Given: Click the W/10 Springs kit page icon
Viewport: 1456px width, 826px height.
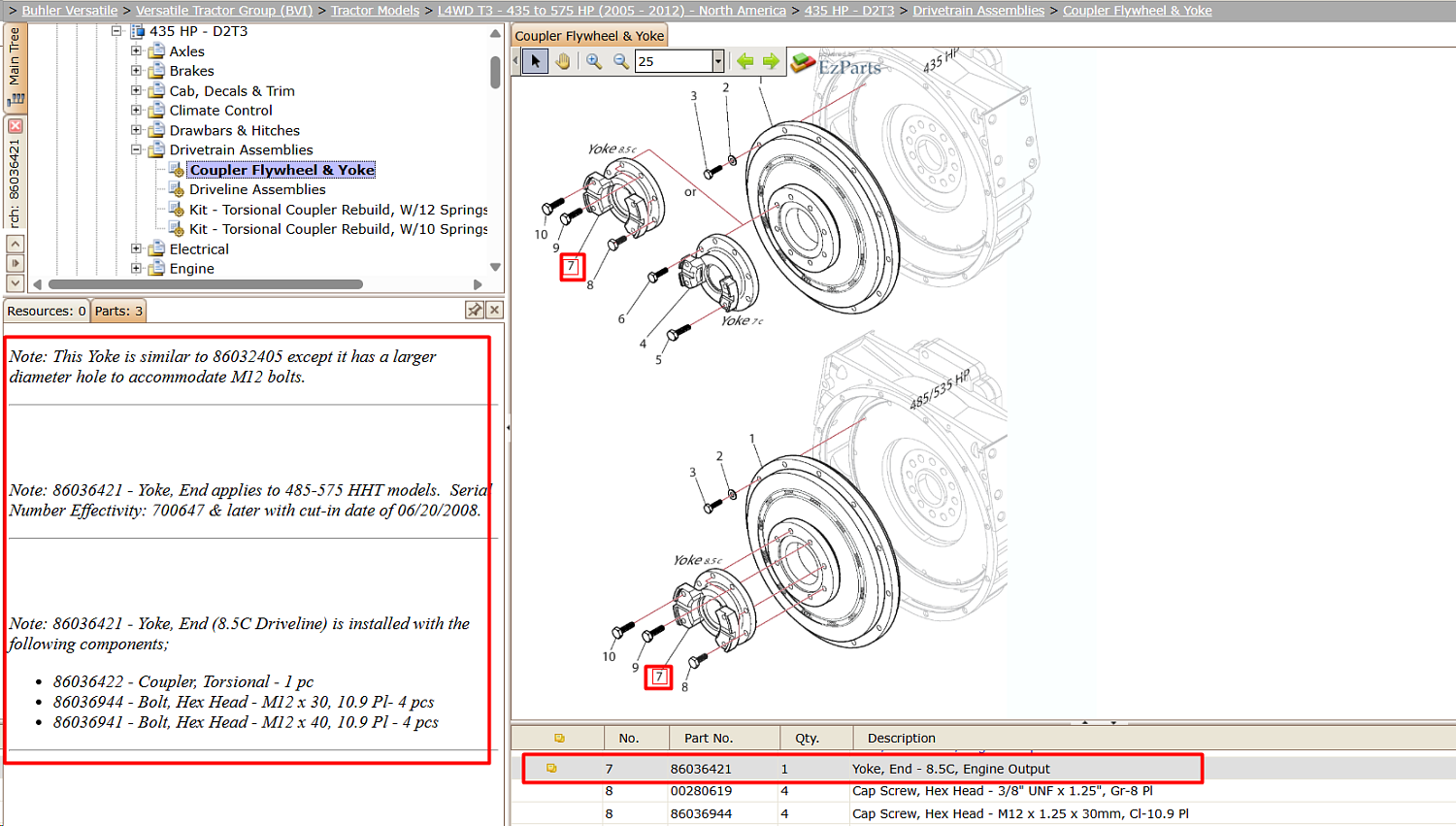Looking at the screenshot, I should pyautogui.click(x=177, y=229).
